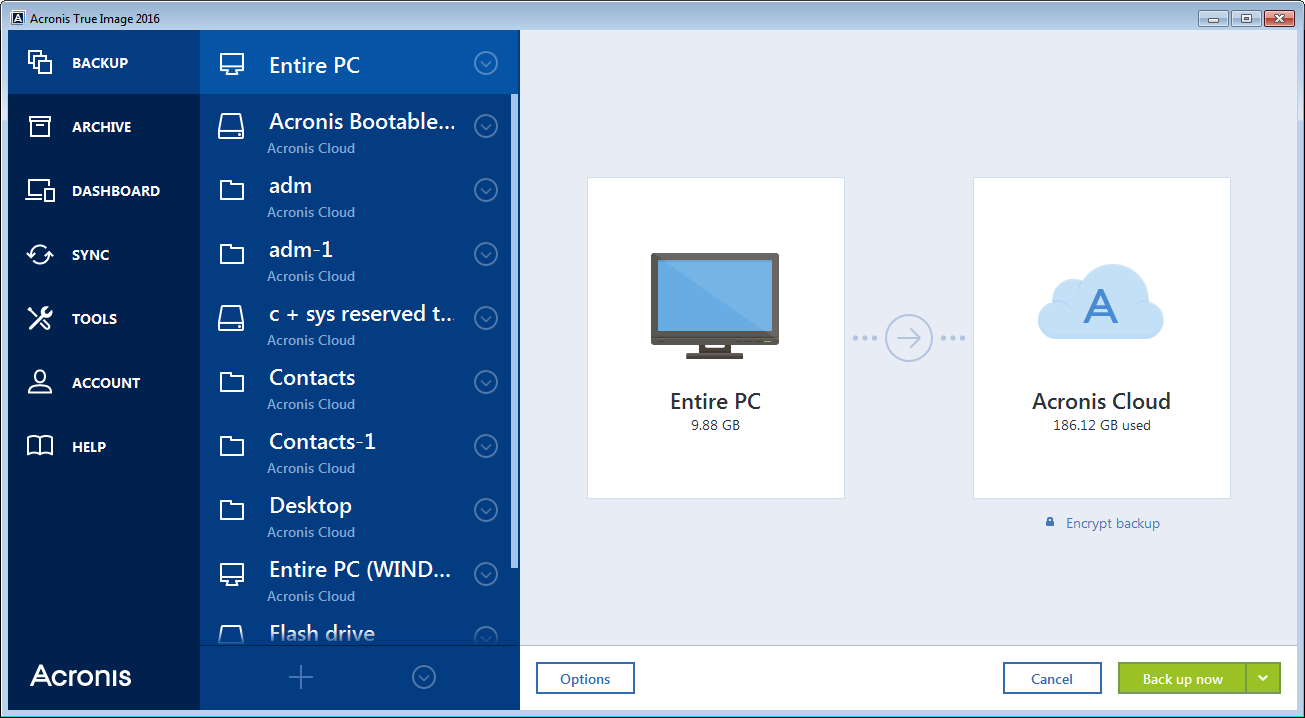Open backup list menu chevron at bottom
Viewport: 1305px width, 718px height.
pos(424,677)
